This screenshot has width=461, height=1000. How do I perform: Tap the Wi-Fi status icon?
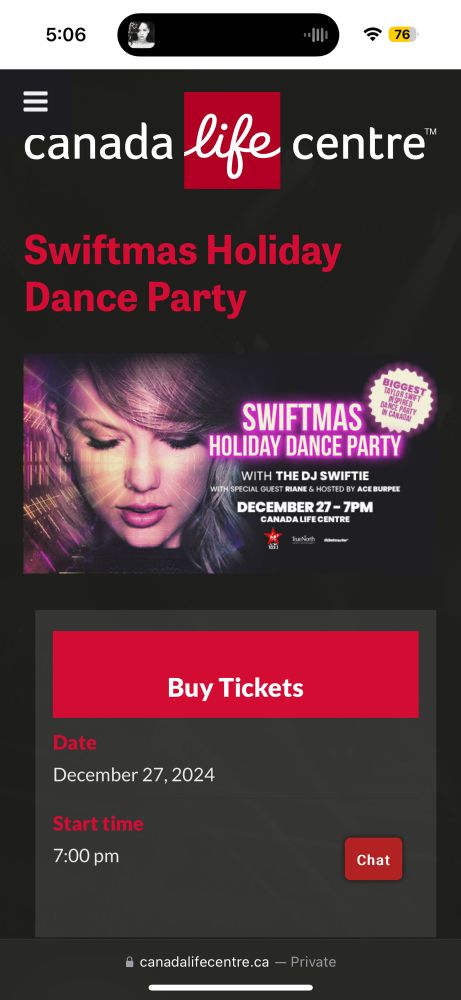tap(372, 34)
